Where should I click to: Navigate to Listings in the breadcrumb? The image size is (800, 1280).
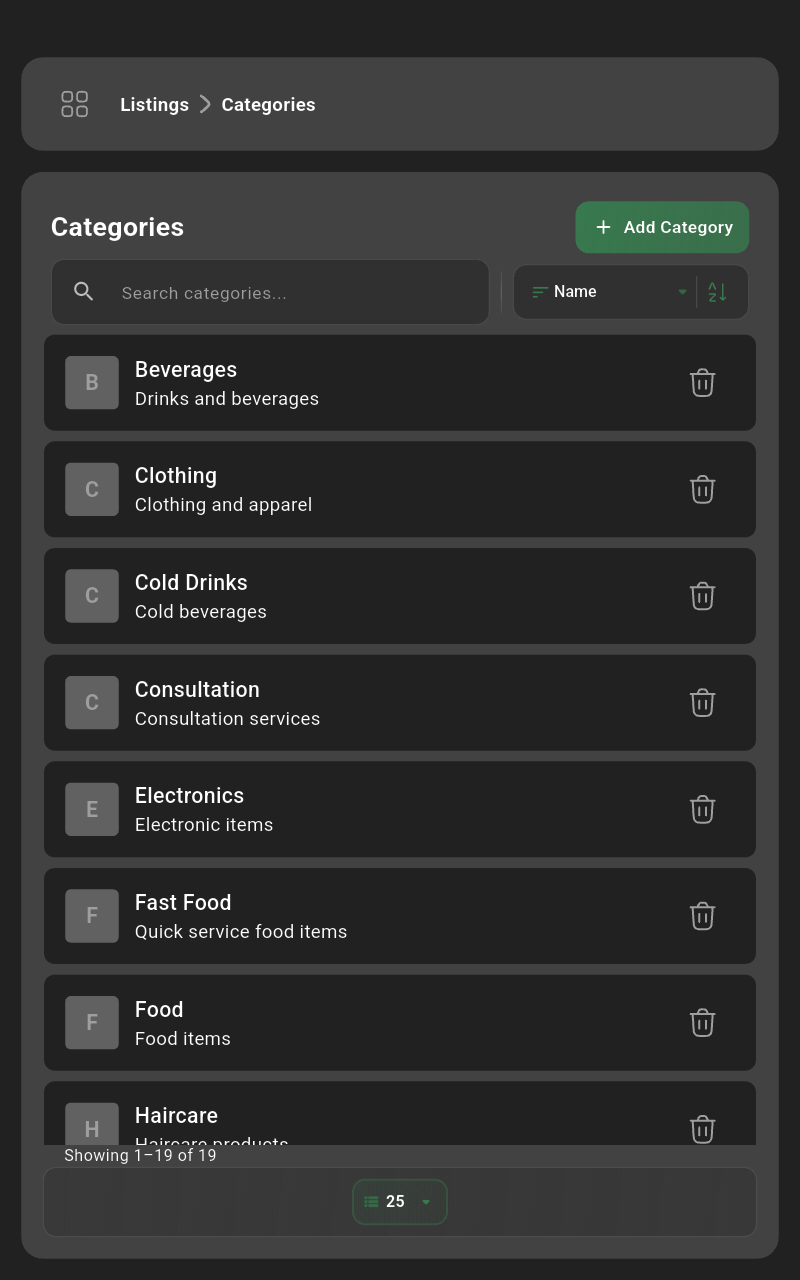point(154,104)
